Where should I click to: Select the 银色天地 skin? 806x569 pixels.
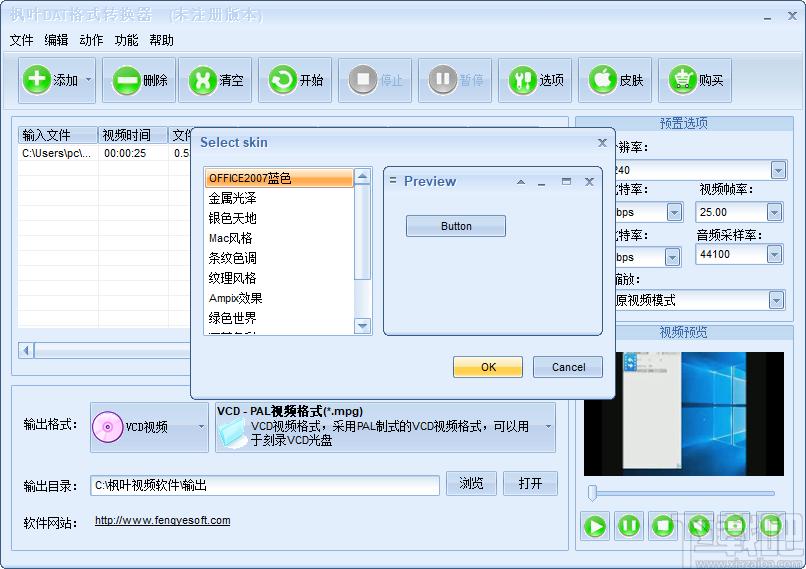279,218
